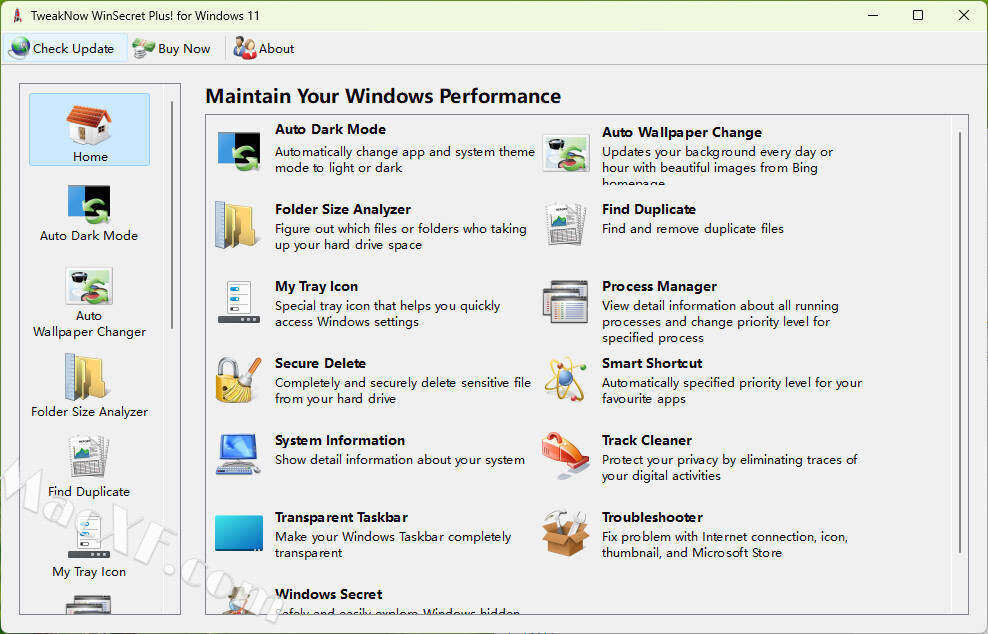Launch Secure Delete padlock icon
Screen dimensions: 988x634
coord(238,380)
